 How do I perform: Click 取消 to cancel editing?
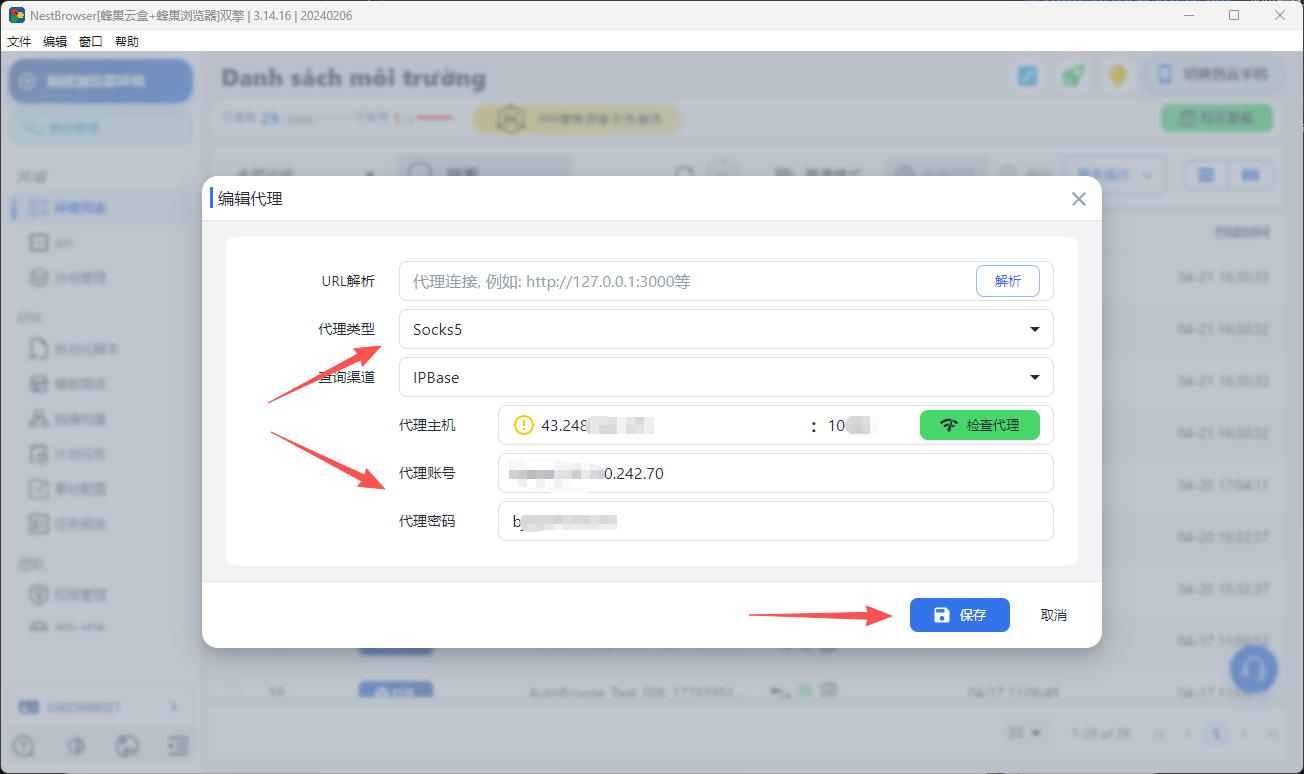coord(1053,615)
